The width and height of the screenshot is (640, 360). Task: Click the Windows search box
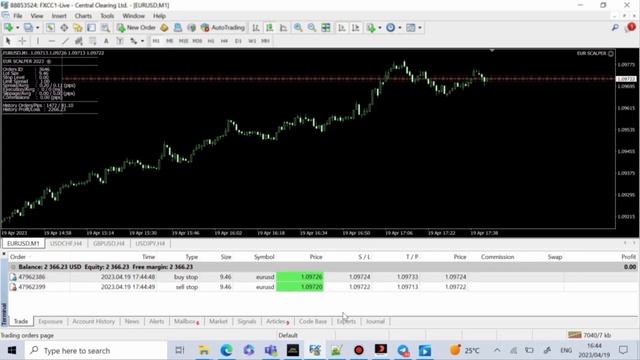(96, 350)
